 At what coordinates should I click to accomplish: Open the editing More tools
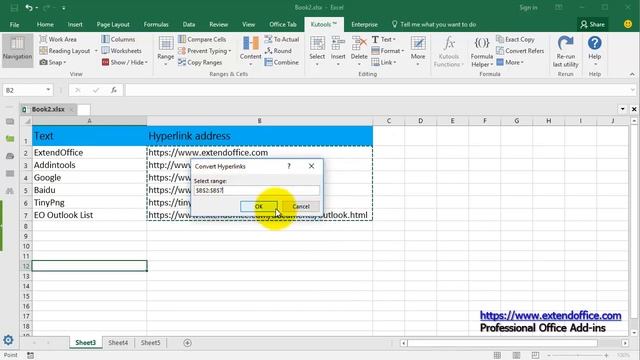[418, 52]
